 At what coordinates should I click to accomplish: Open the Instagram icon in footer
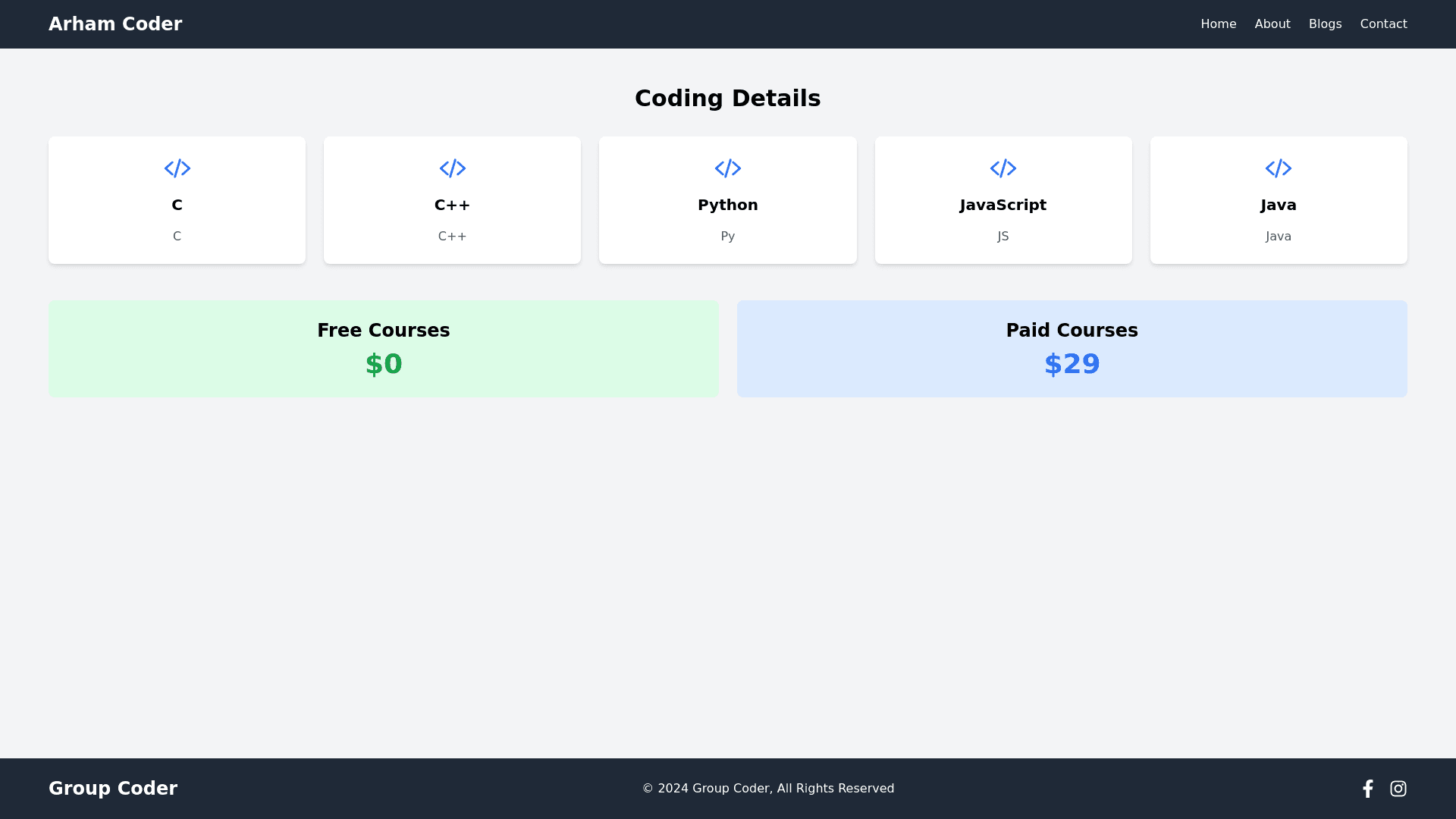(x=1398, y=789)
